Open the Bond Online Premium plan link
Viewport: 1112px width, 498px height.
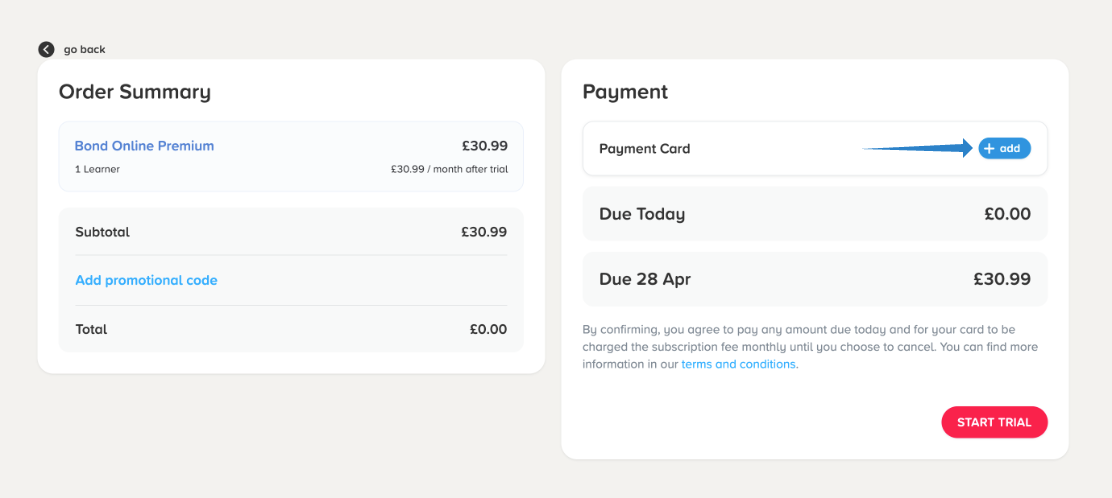pyautogui.click(x=144, y=146)
